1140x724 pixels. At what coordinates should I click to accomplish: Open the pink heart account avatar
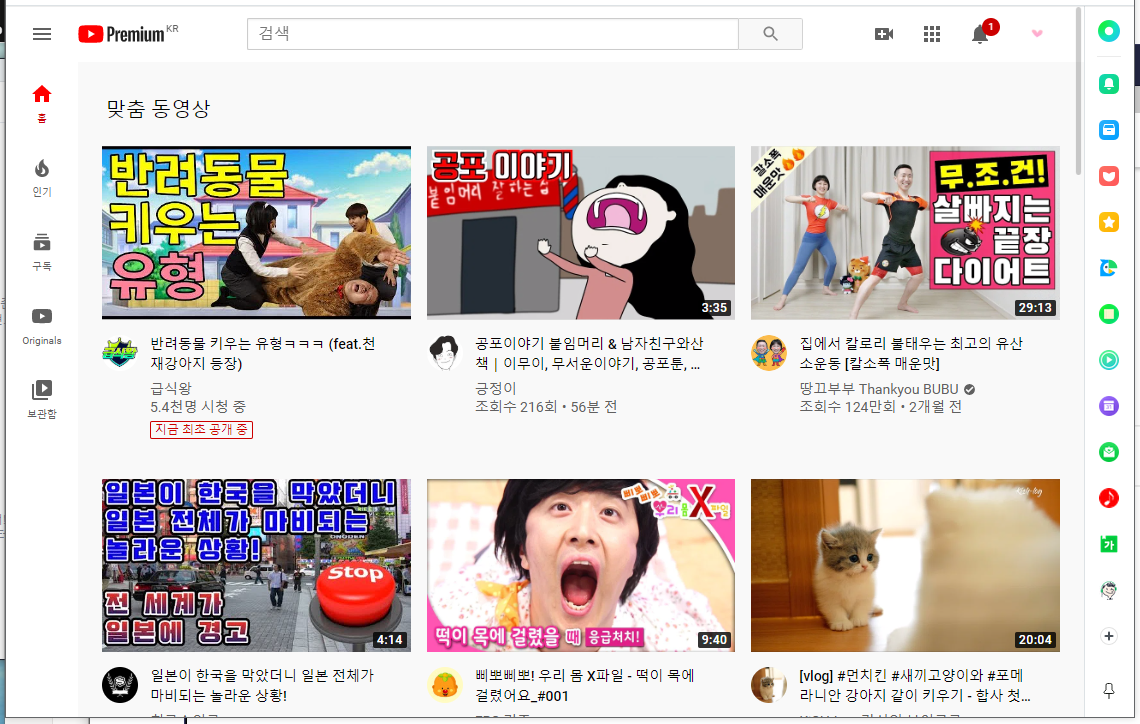(1037, 33)
